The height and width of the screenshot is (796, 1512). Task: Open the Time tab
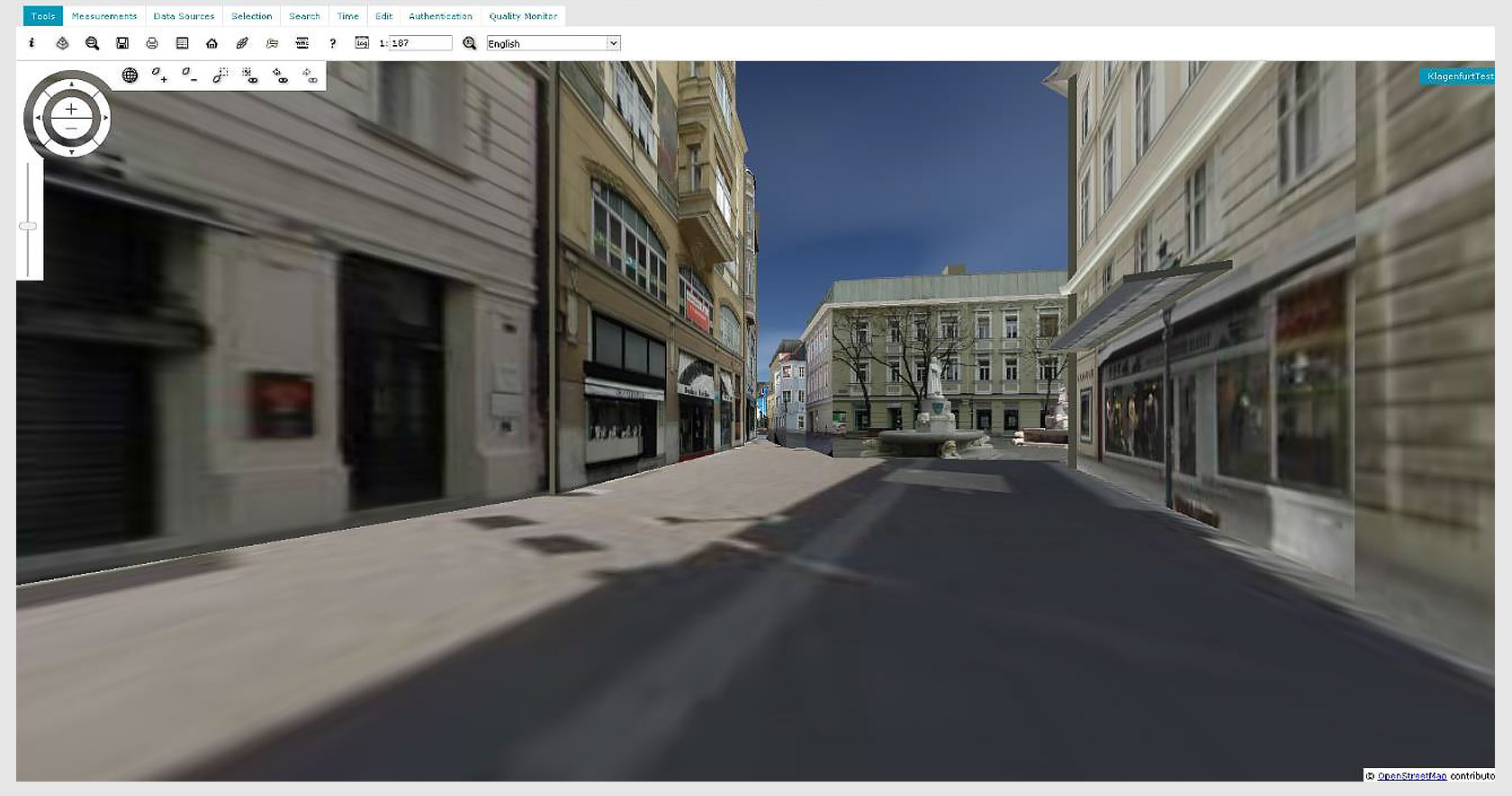[348, 16]
